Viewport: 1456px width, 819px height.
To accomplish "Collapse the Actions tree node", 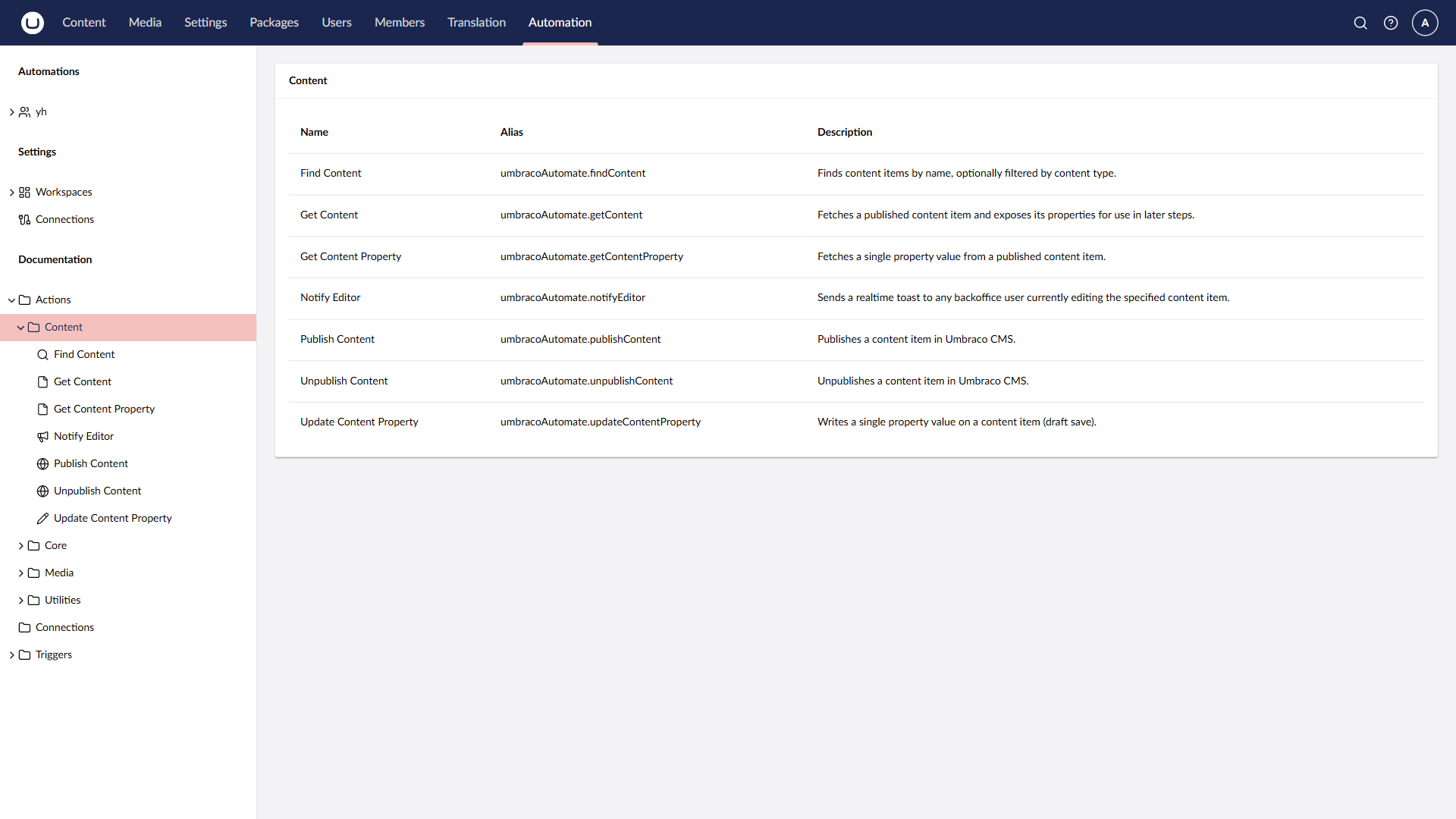I will click(11, 300).
